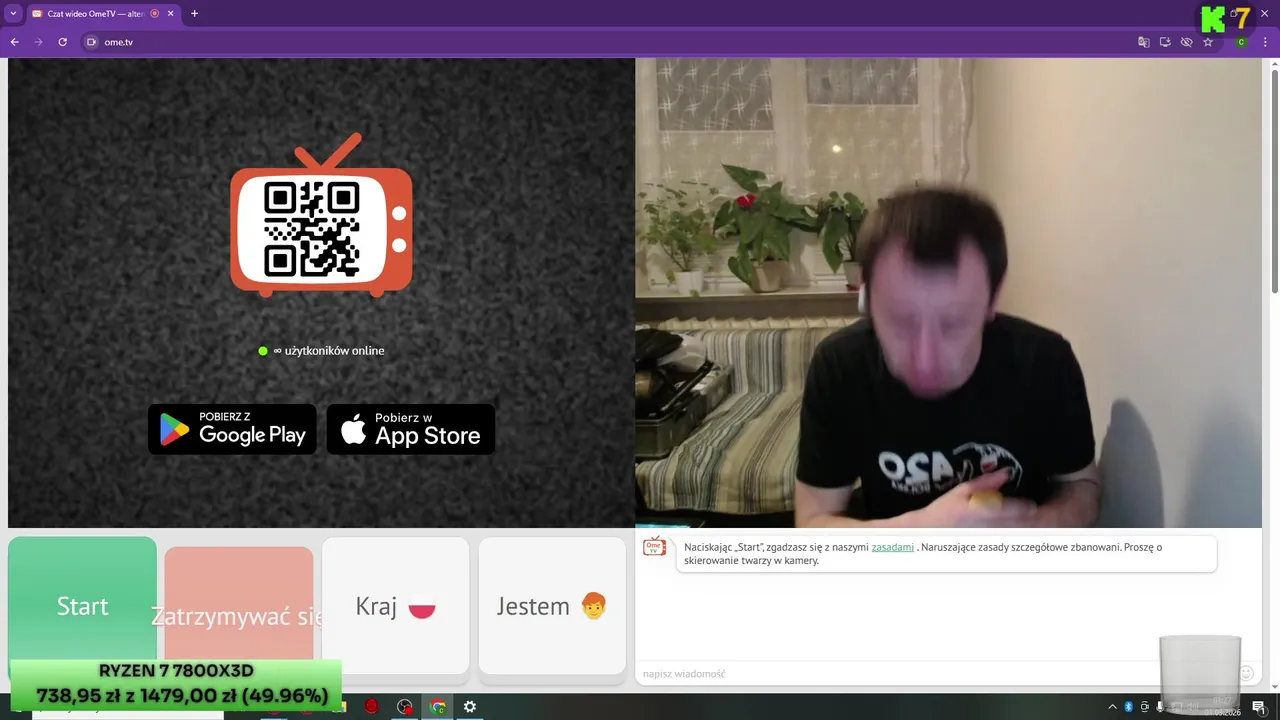Open the Chrome three-dot menu
The width and height of the screenshot is (1280, 720).
[x=1265, y=42]
